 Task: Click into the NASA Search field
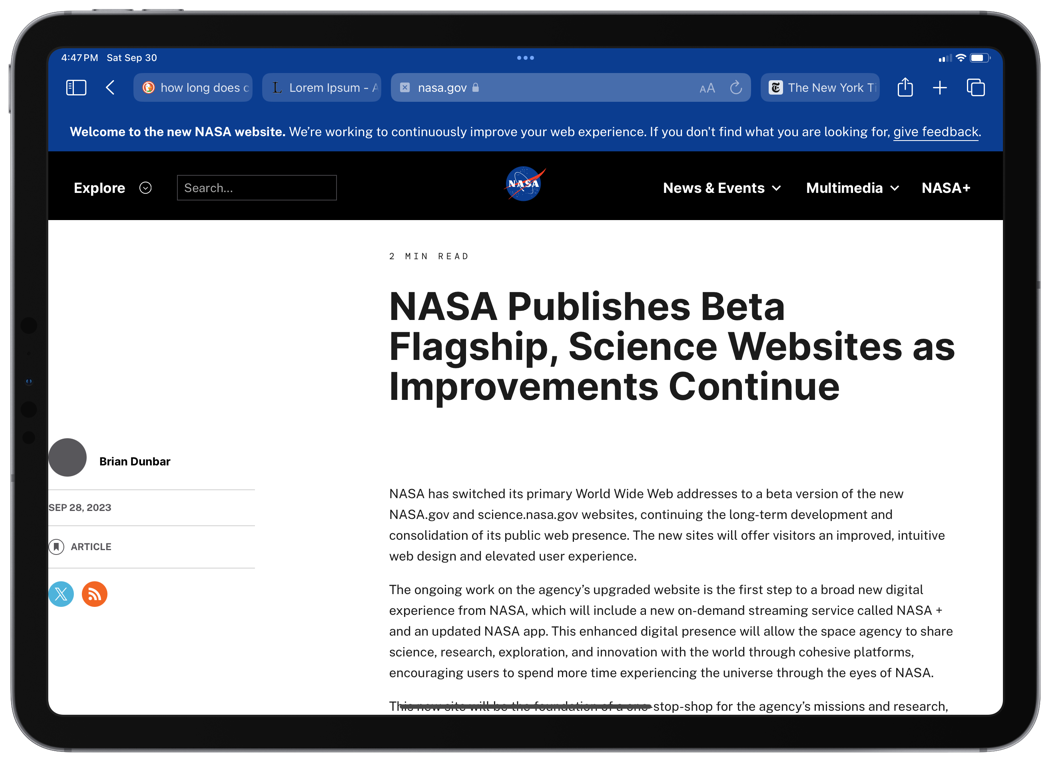point(257,188)
